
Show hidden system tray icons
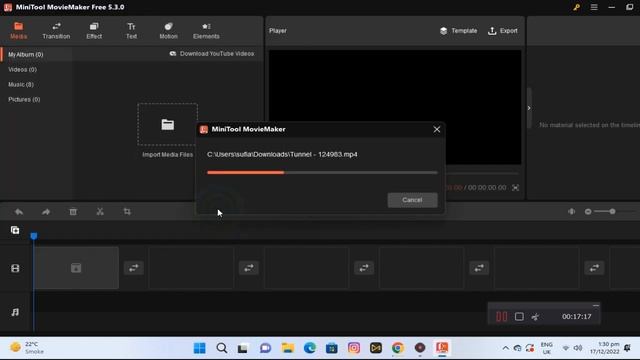(505, 348)
